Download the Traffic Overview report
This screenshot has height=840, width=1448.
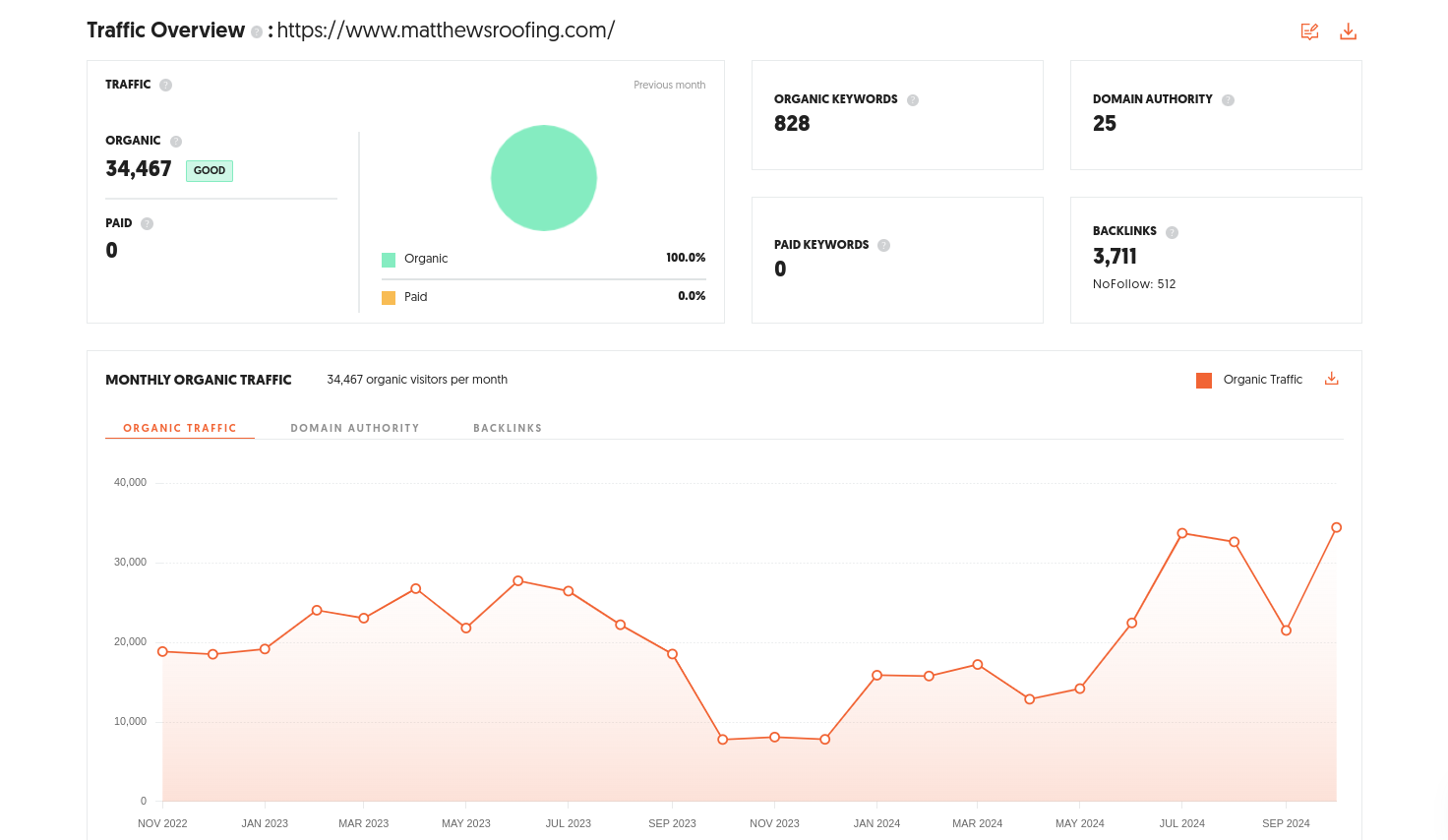coord(1348,31)
